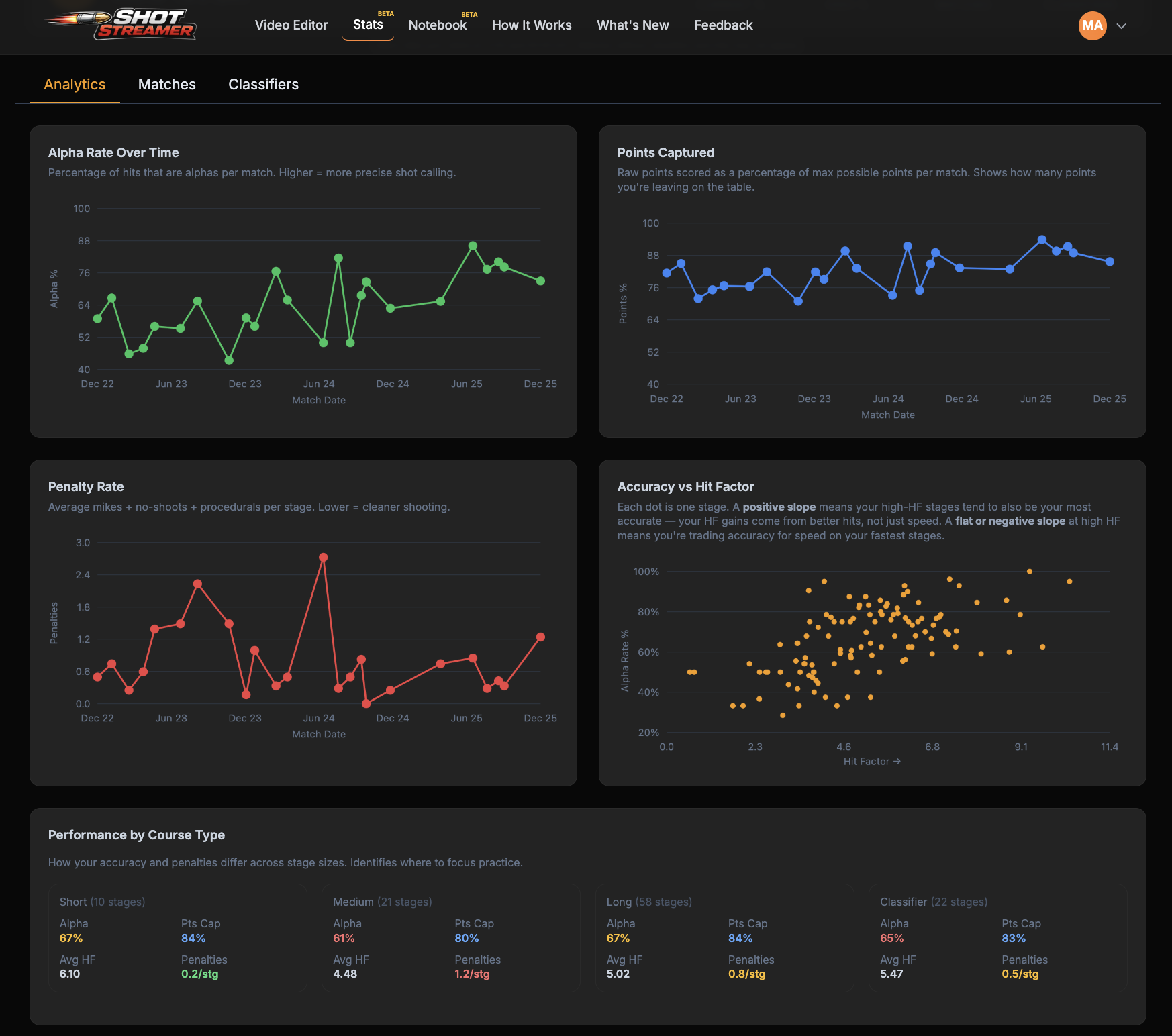Image resolution: width=1172 pixels, height=1036 pixels.
Task: Expand the account menu chevron
Action: point(1121,26)
